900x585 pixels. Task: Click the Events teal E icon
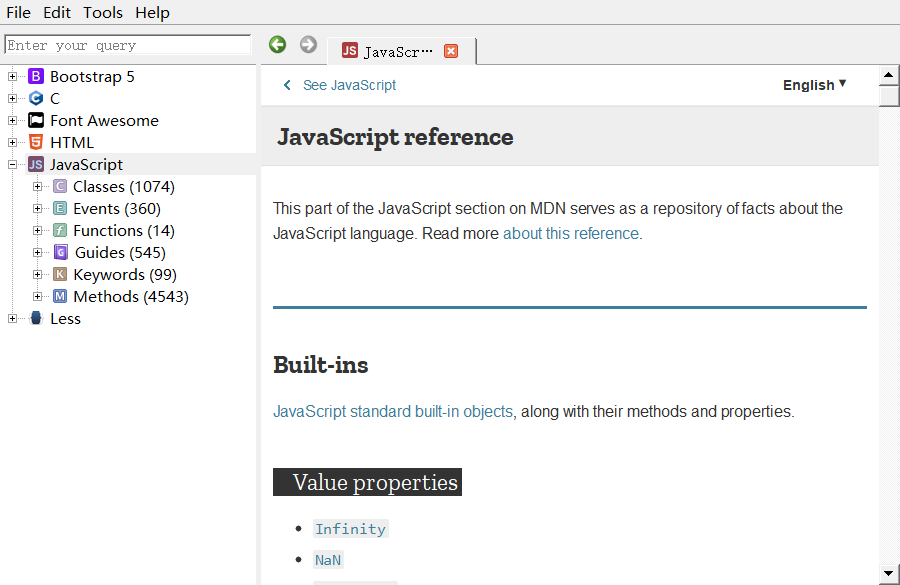(60, 208)
